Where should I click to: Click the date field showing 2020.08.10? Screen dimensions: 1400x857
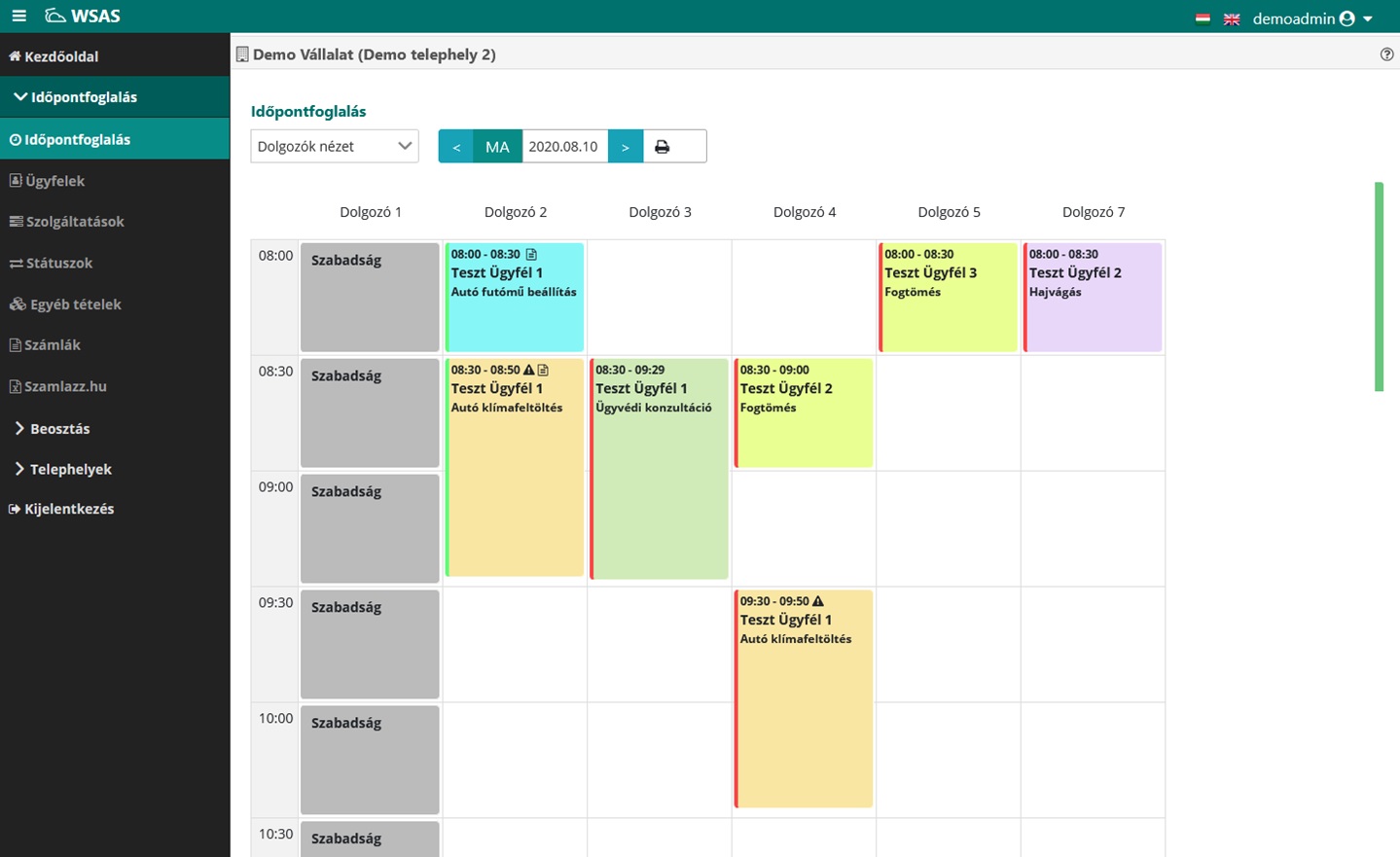(x=564, y=147)
